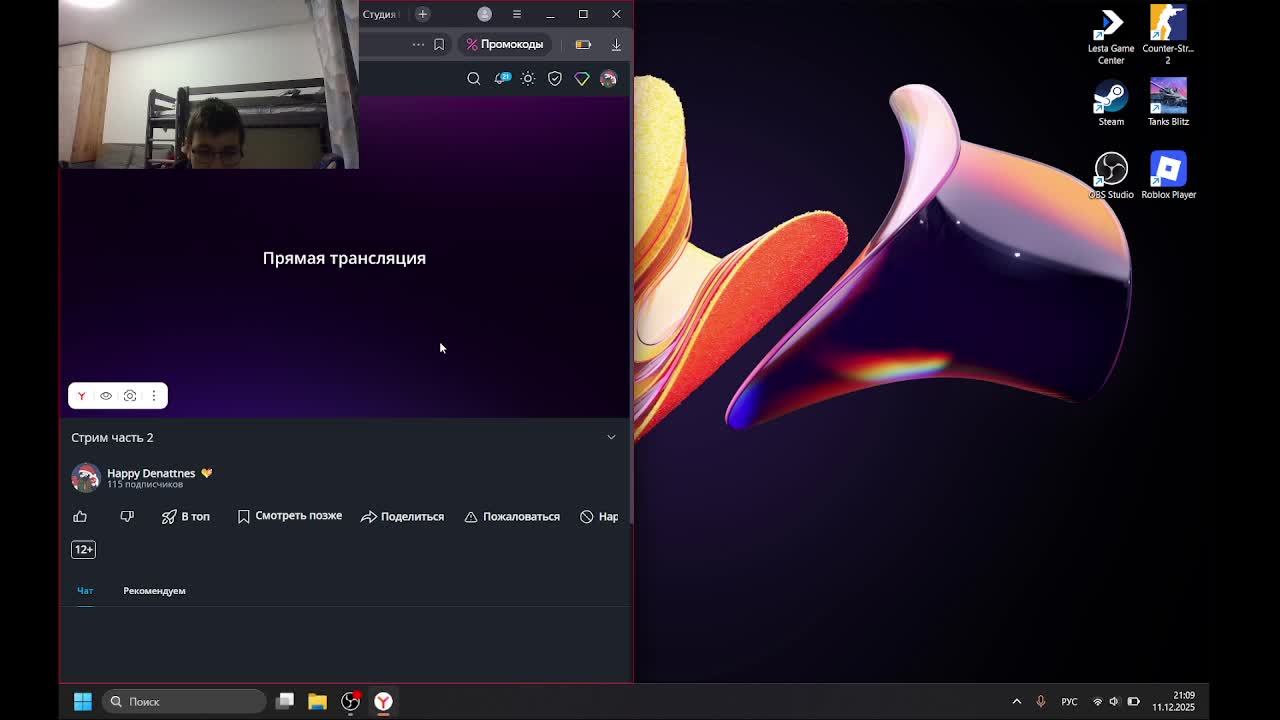Screen dimensions: 1280x720
Task: Open the browser hamburger menu
Action: 517,14
